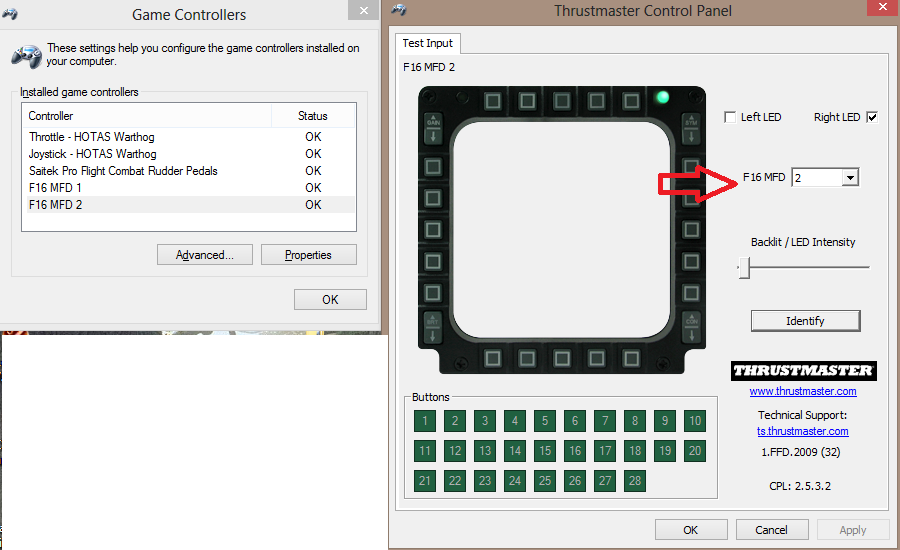Click button indicator 12

tap(455, 451)
